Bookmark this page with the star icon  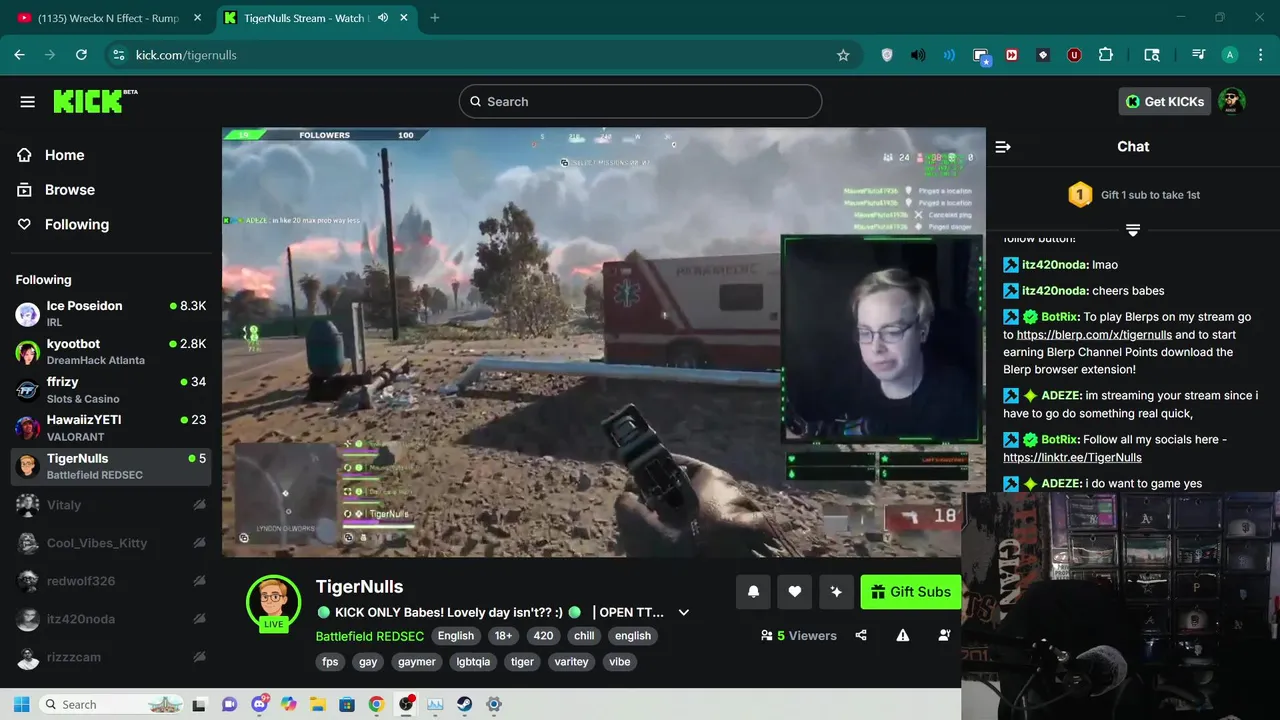843,55
